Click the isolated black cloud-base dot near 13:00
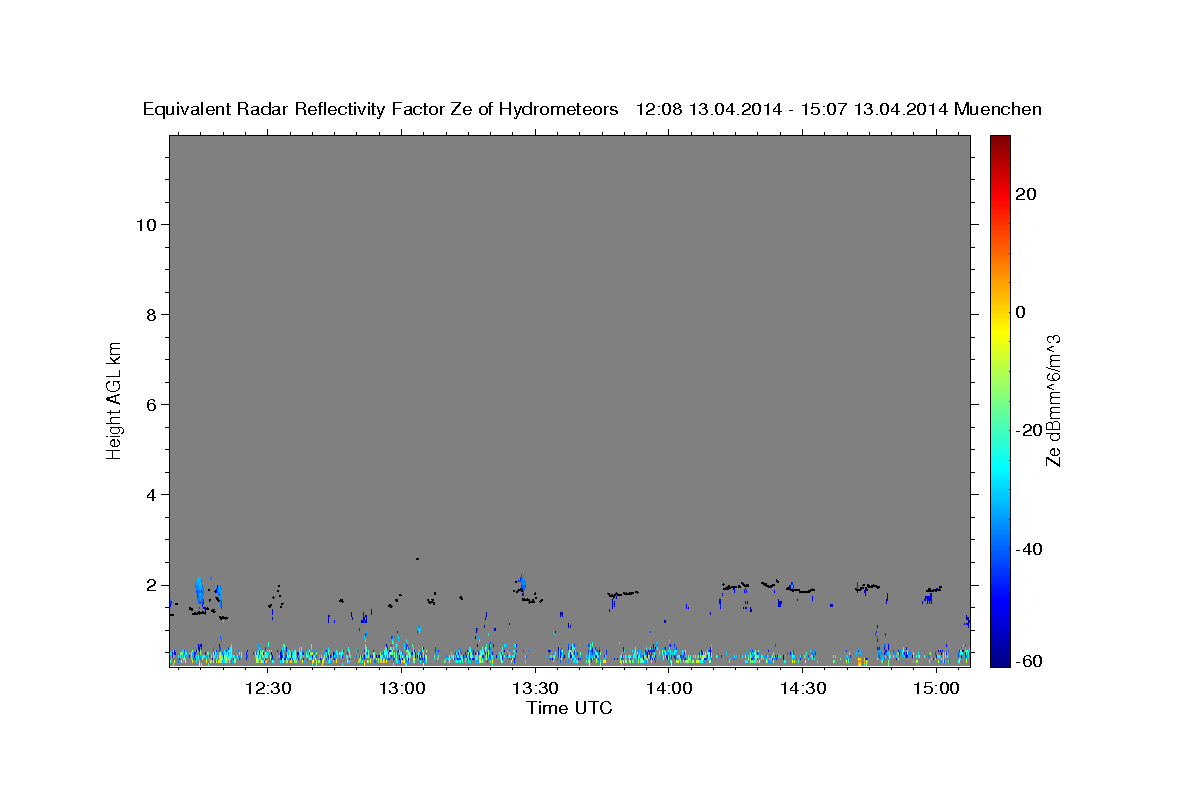This screenshot has height=800, width=1200. pos(417,558)
